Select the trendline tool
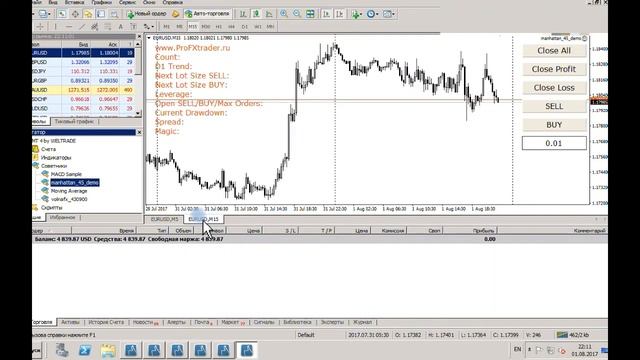Viewport: 640px width, 360px height. (x=82, y=27)
